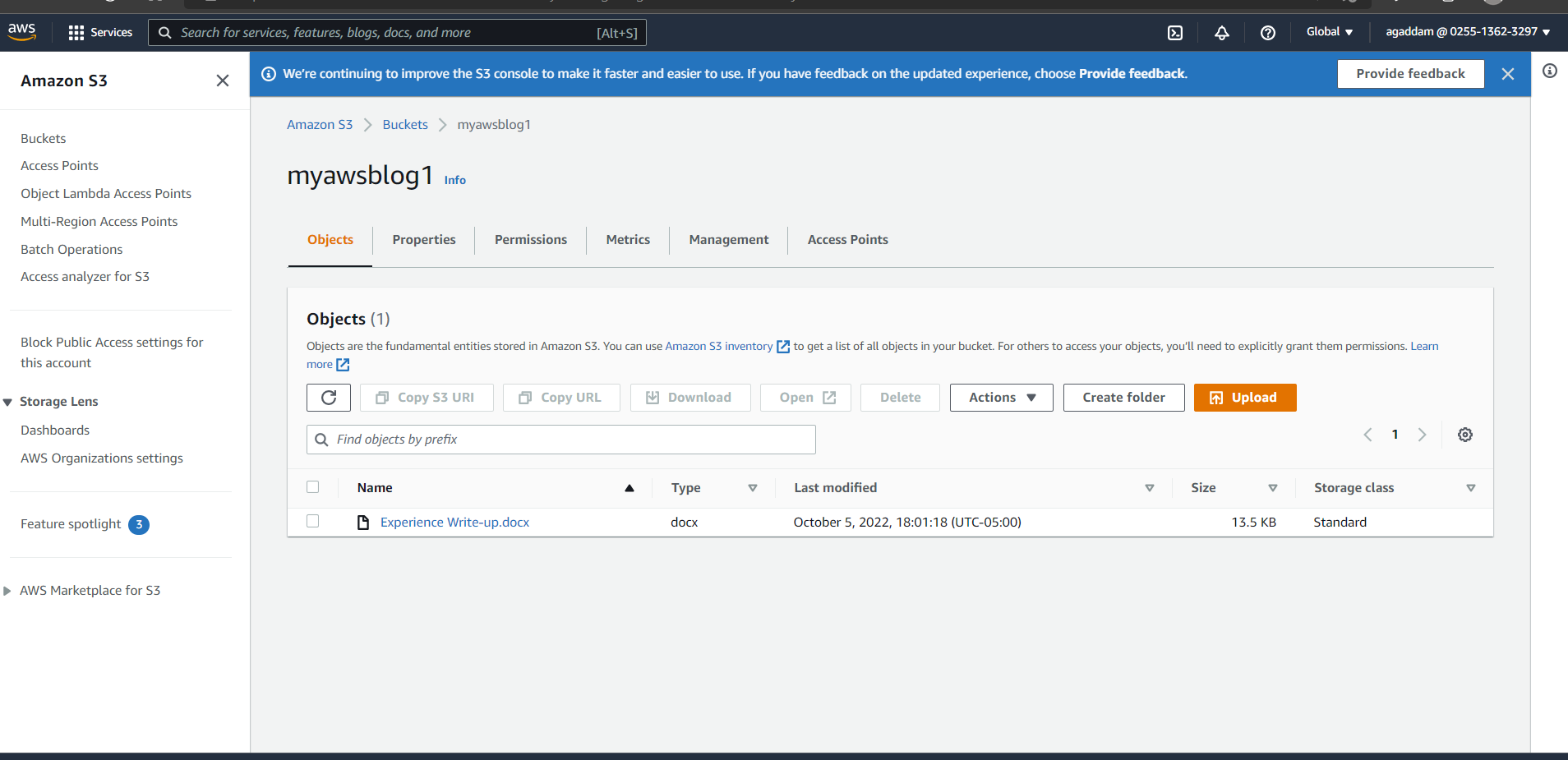Viewport: 1568px width, 760px height.
Task: Open the Services grid menu
Action: pos(76,32)
